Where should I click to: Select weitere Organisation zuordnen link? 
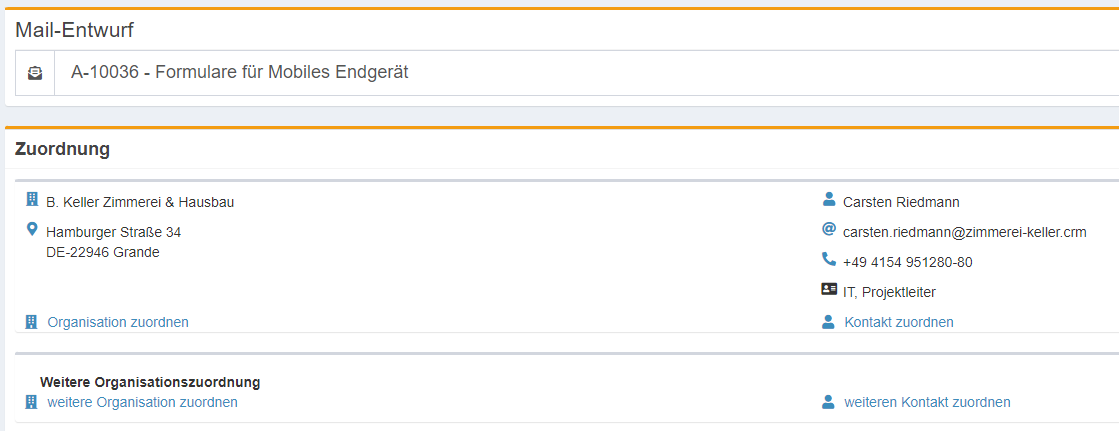pyautogui.click(x=142, y=402)
